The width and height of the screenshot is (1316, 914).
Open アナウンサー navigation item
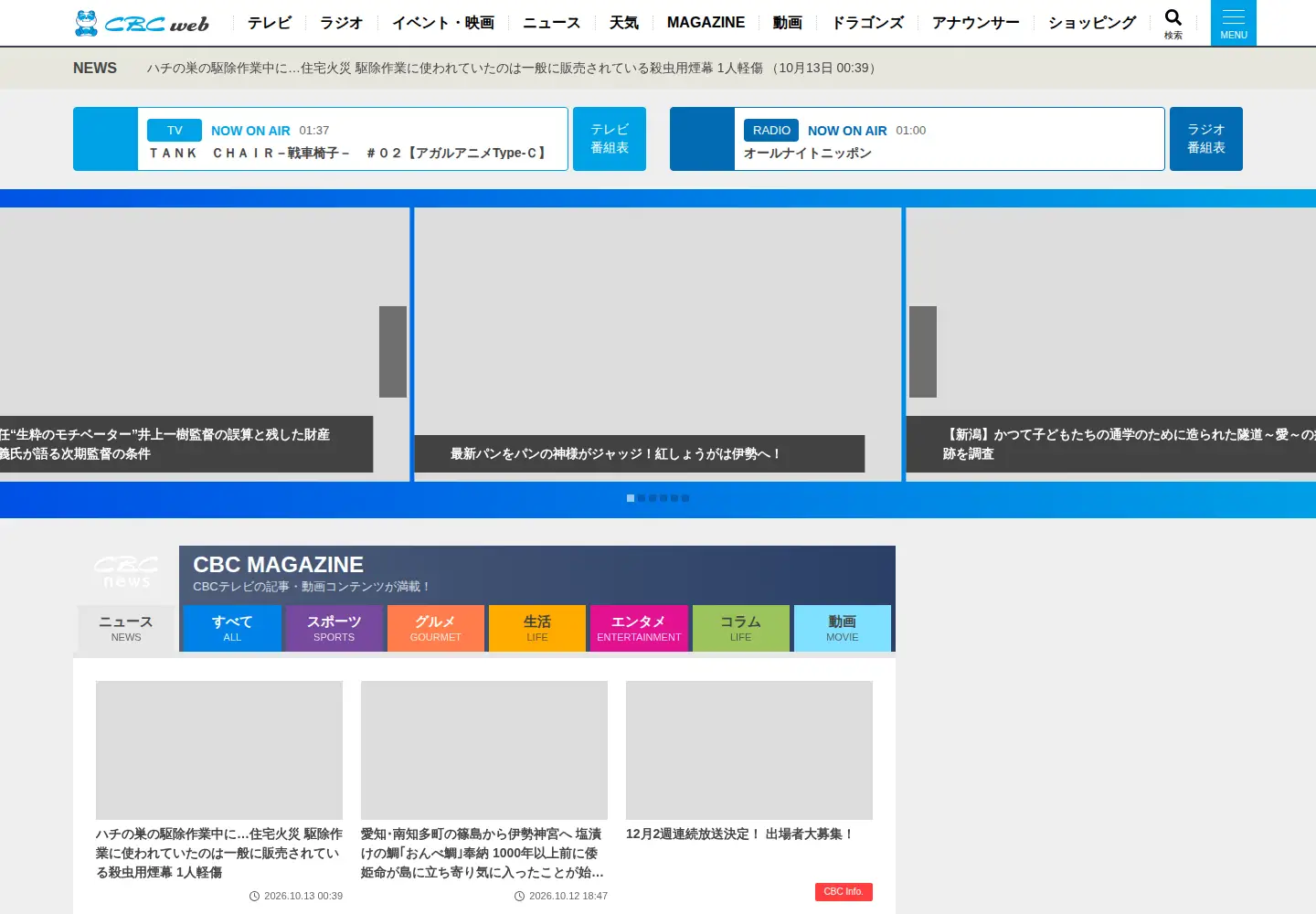975,22
